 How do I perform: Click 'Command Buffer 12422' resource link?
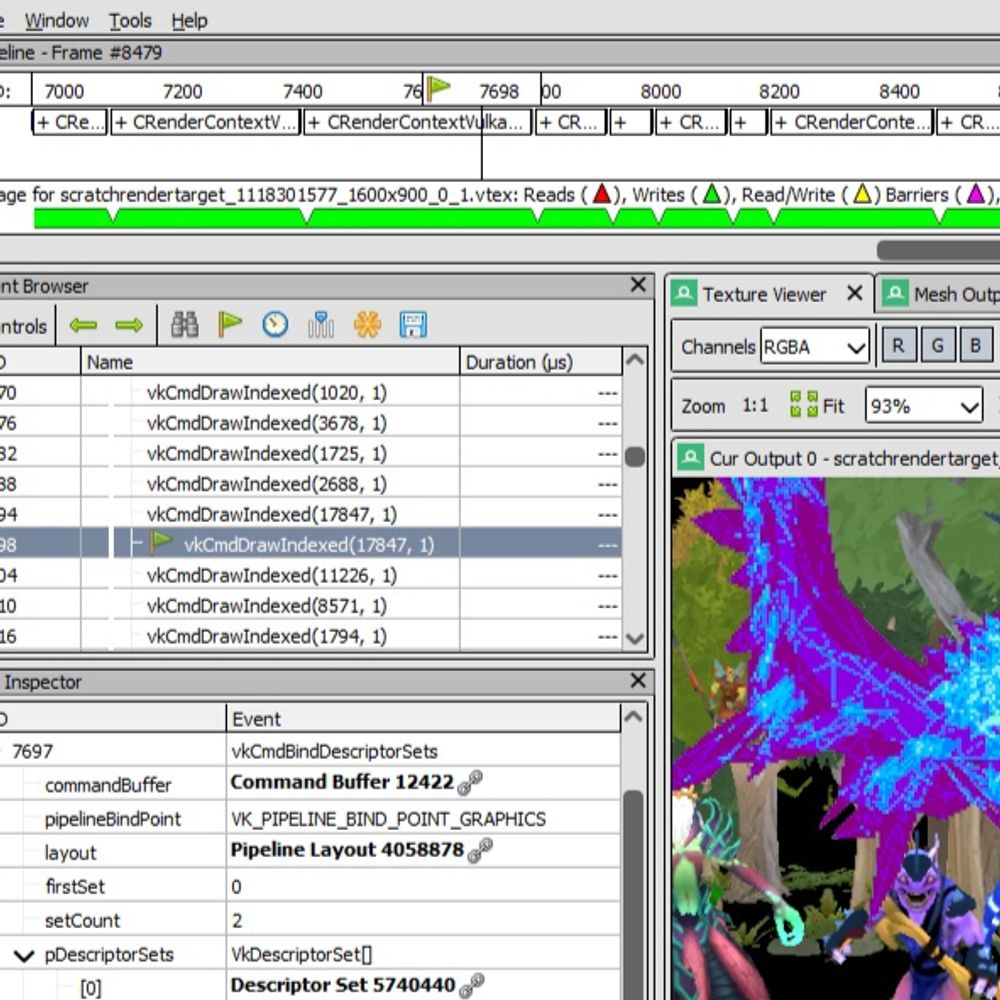coord(342,783)
